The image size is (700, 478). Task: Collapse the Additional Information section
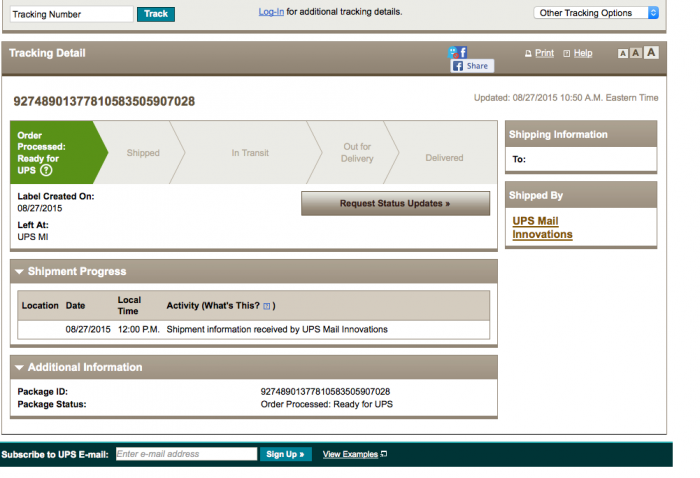pos(19,367)
